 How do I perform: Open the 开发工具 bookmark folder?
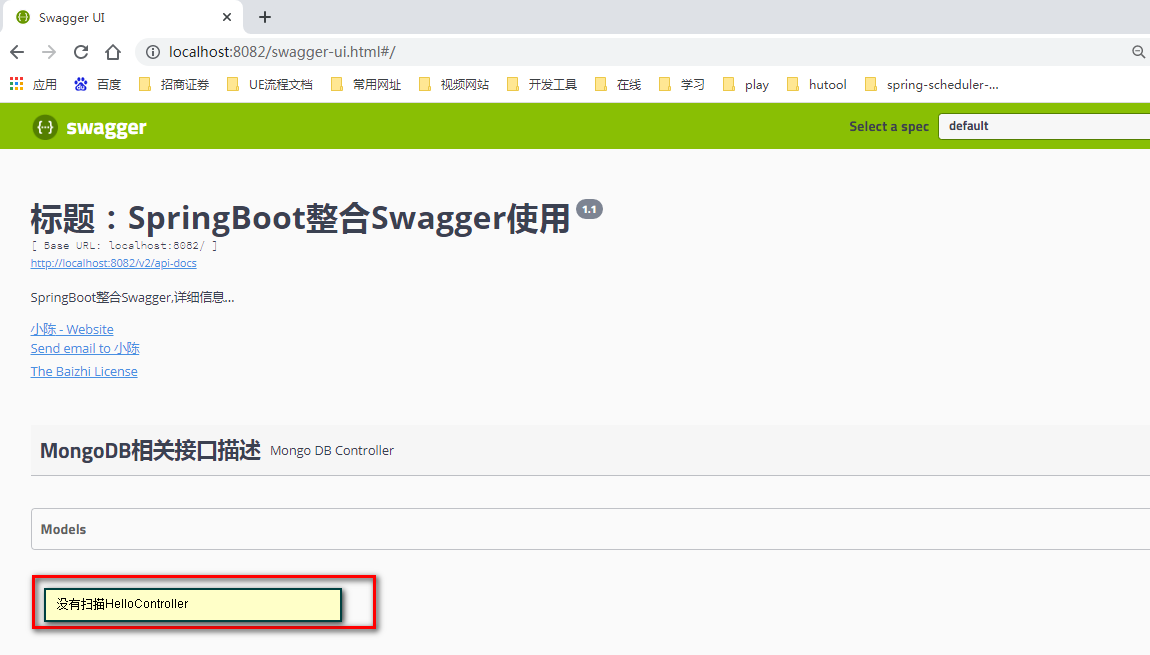pos(542,84)
